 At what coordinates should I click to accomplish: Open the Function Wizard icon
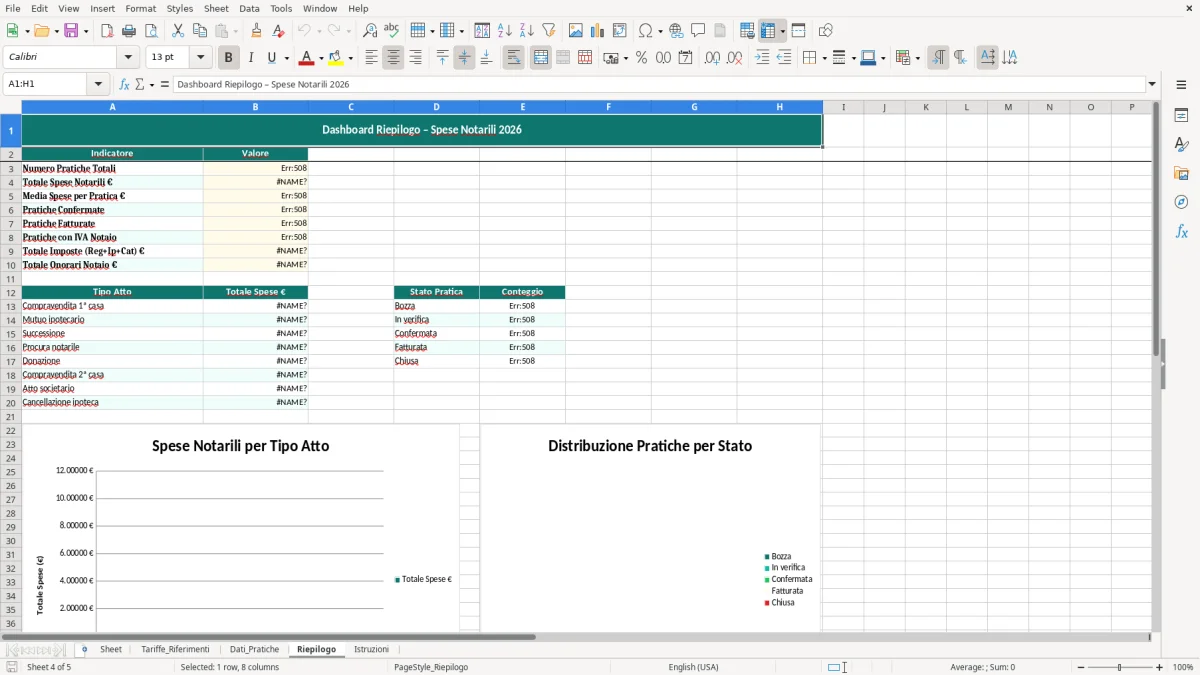click(x=125, y=84)
